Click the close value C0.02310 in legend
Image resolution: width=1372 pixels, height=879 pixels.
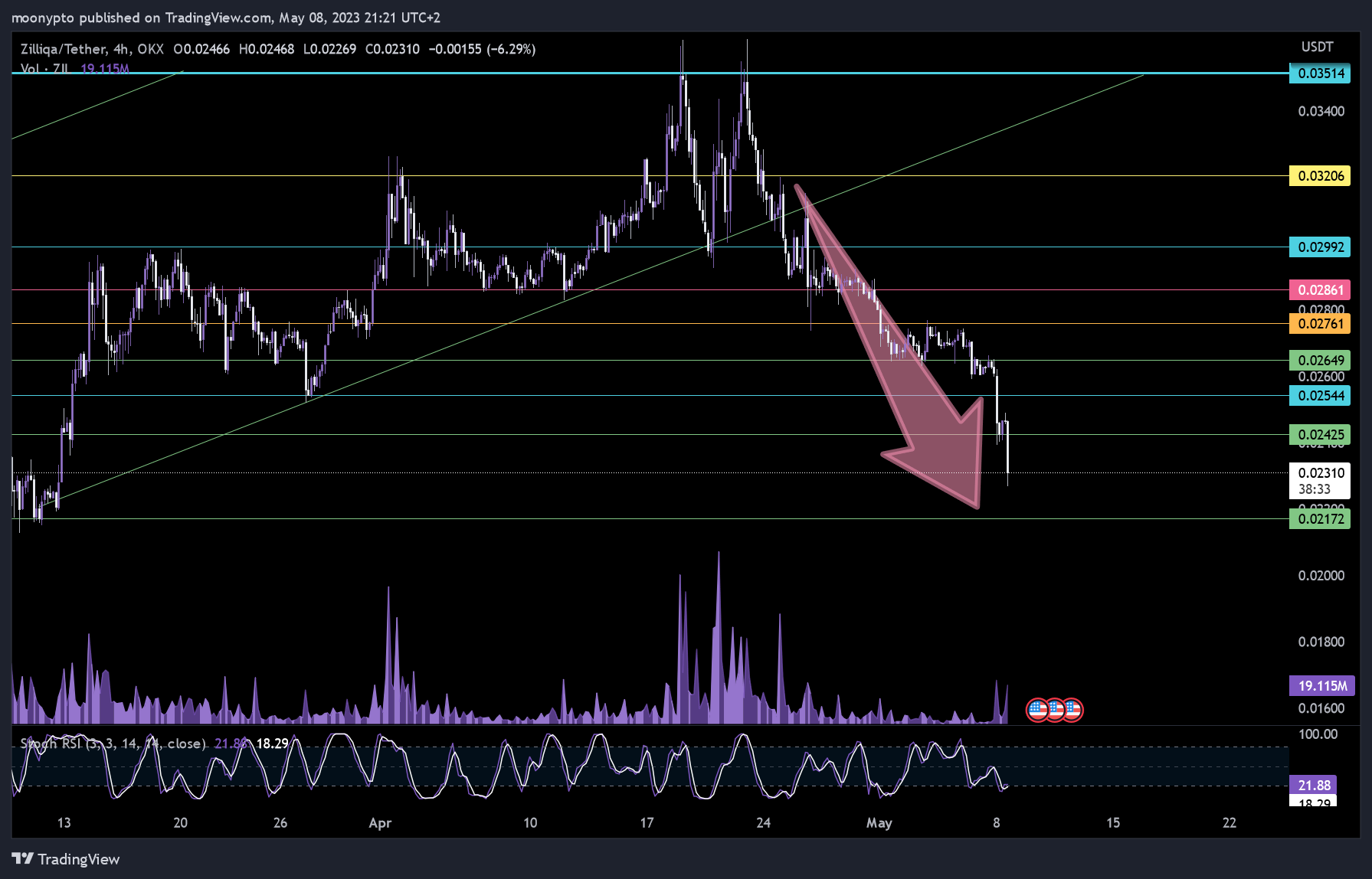393,49
